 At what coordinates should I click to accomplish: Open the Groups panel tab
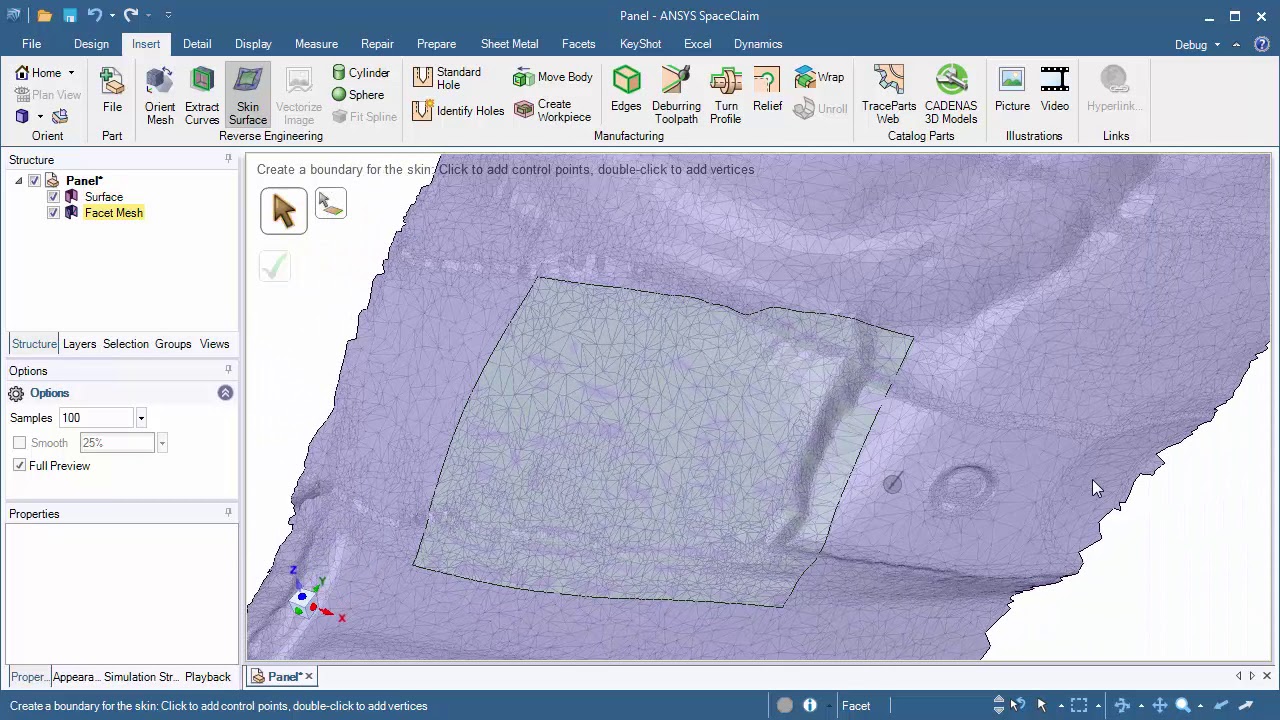(x=173, y=344)
